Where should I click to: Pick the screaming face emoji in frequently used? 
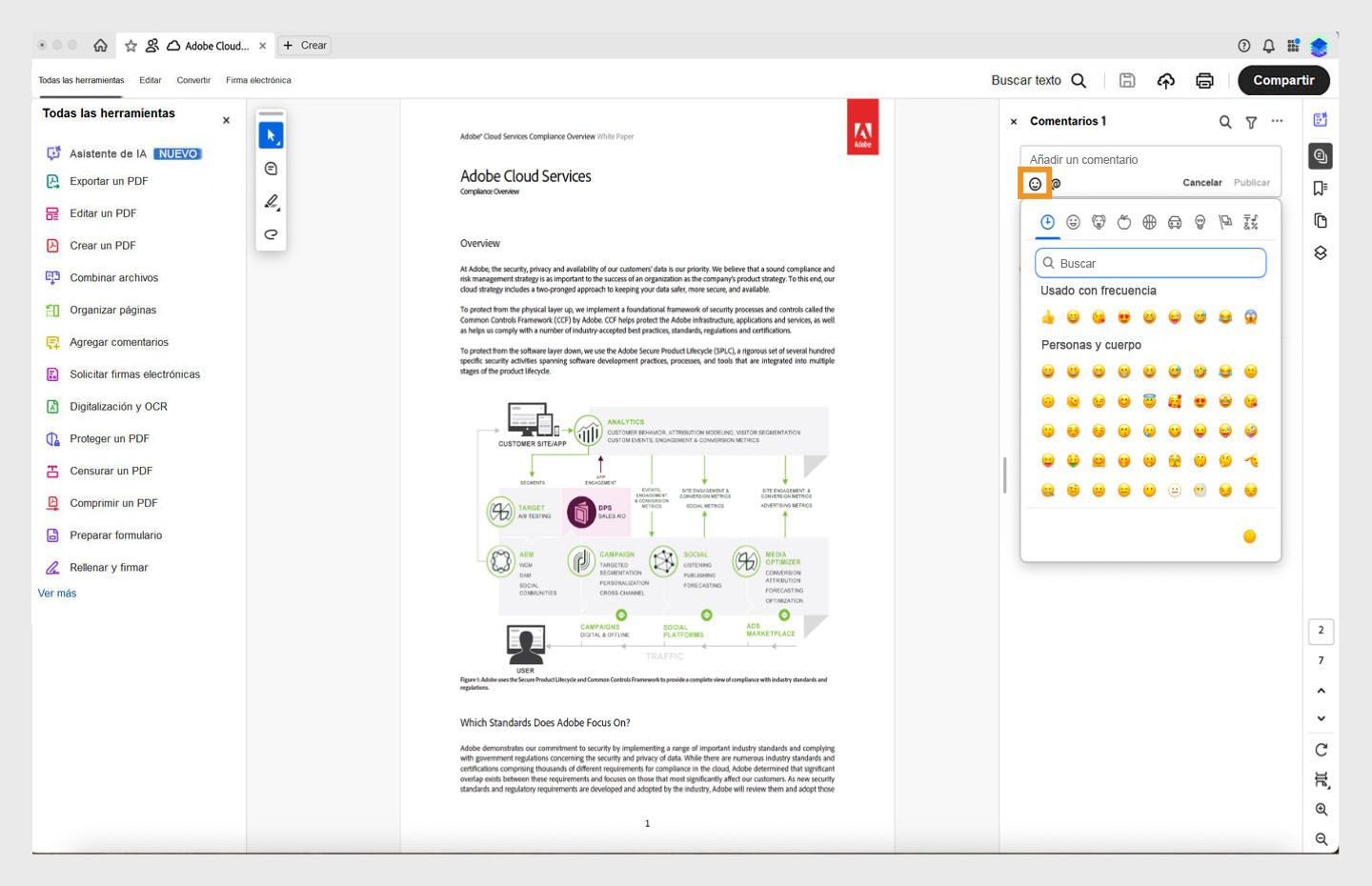pyautogui.click(x=1251, y=317)
